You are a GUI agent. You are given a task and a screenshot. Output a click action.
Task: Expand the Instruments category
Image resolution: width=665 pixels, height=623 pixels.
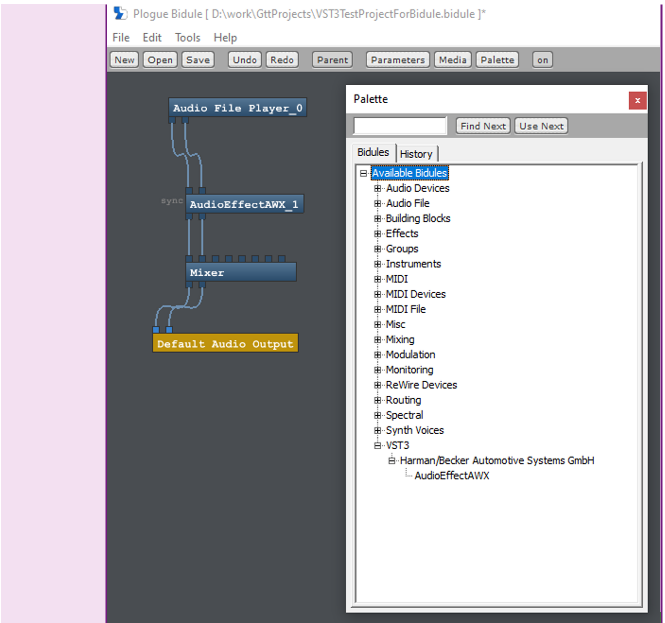[377, 264]
